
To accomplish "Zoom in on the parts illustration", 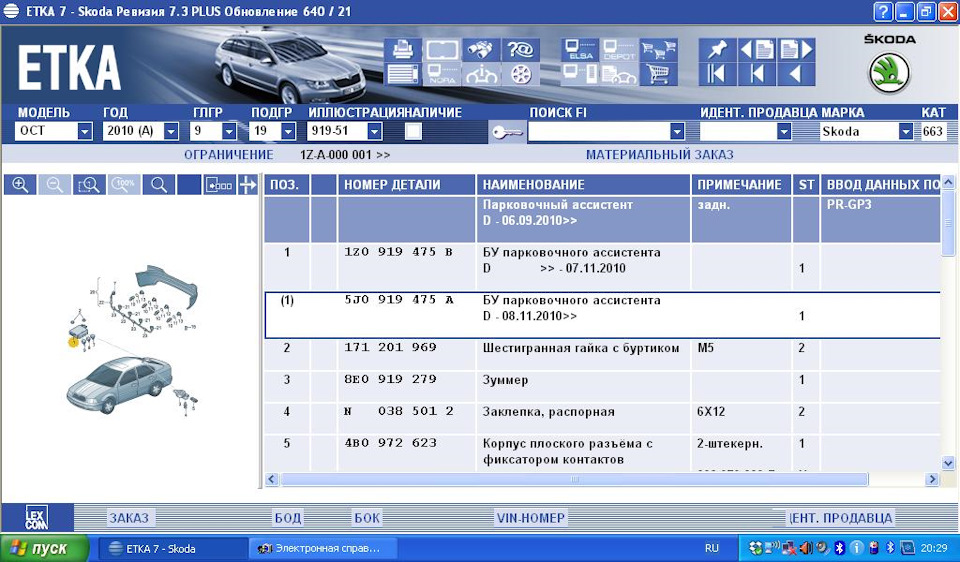I will click(x=20, y=185).
